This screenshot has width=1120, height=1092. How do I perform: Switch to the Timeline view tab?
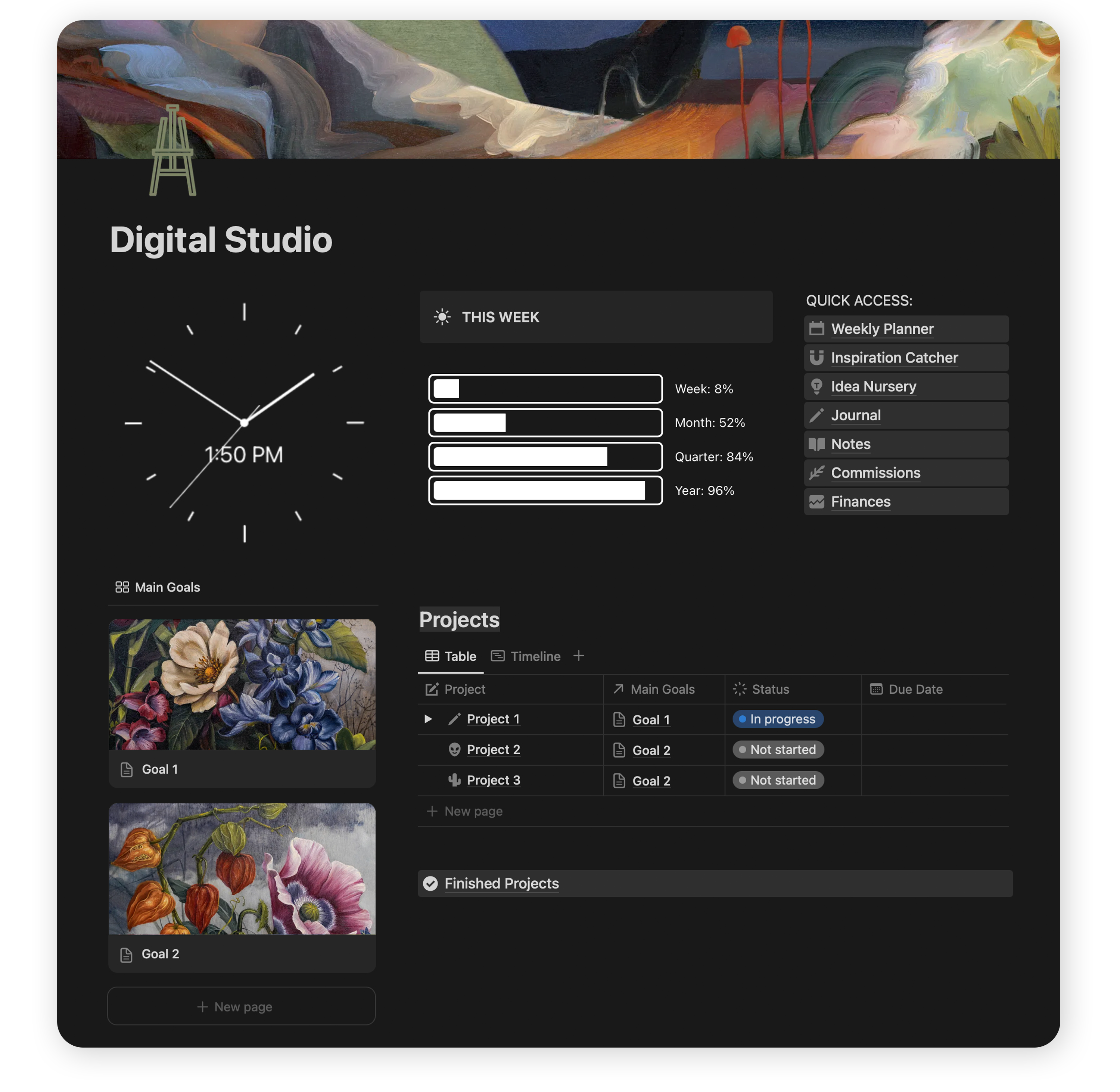coord(525,656)
